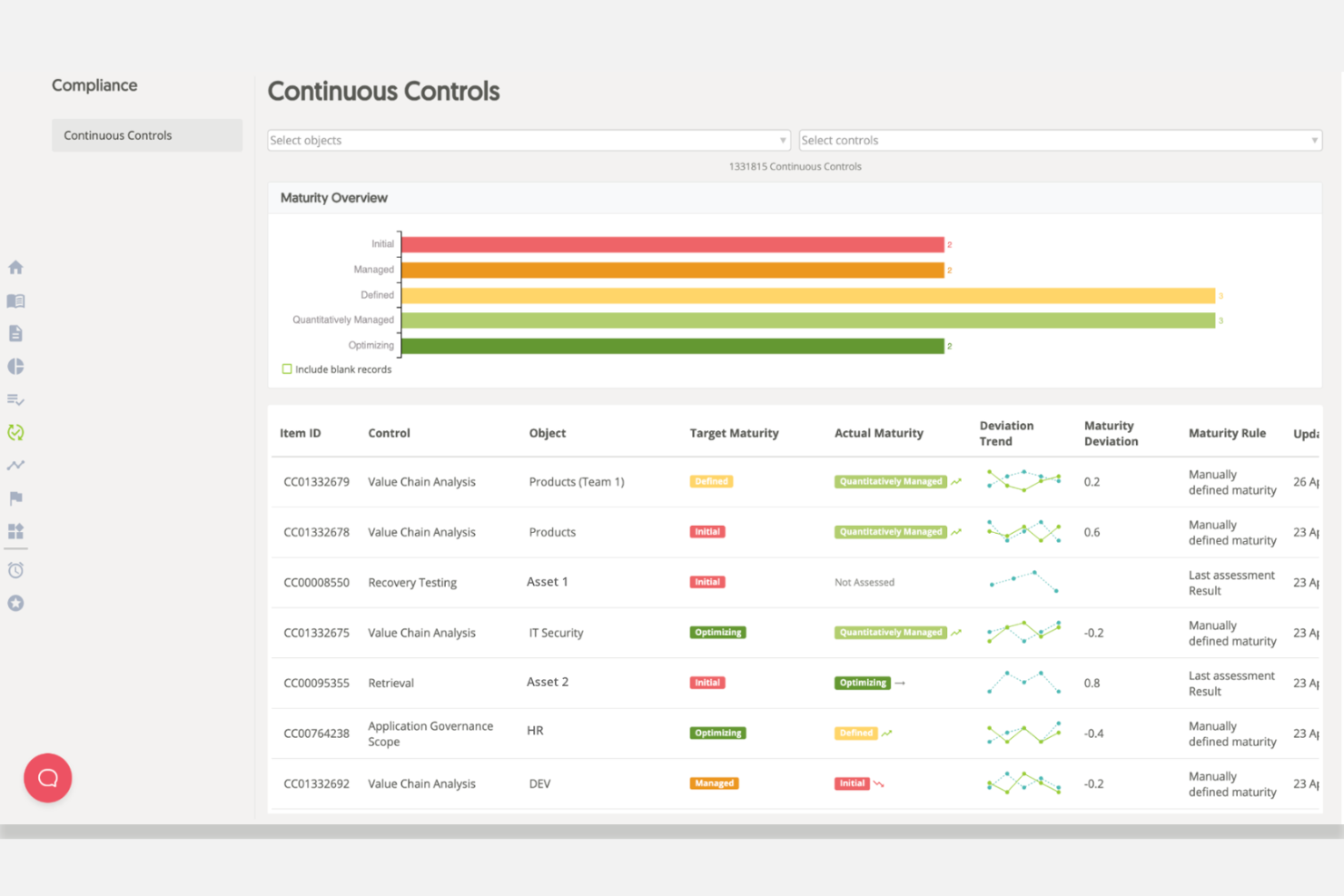This screenshot has width=1344, height=896.
Task: Click the Compliance heading menu
Action: tap(94, 84)
